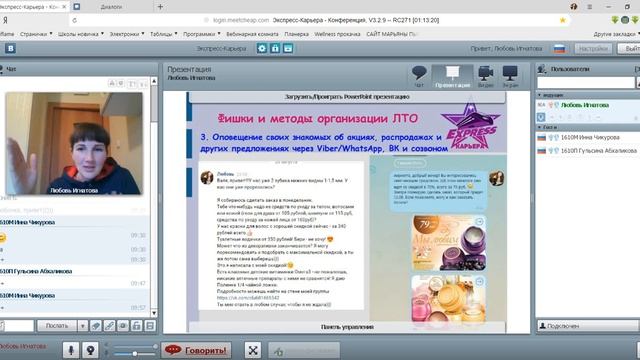
Task: Switch to the Чат view icon
Action: [419, 76]
